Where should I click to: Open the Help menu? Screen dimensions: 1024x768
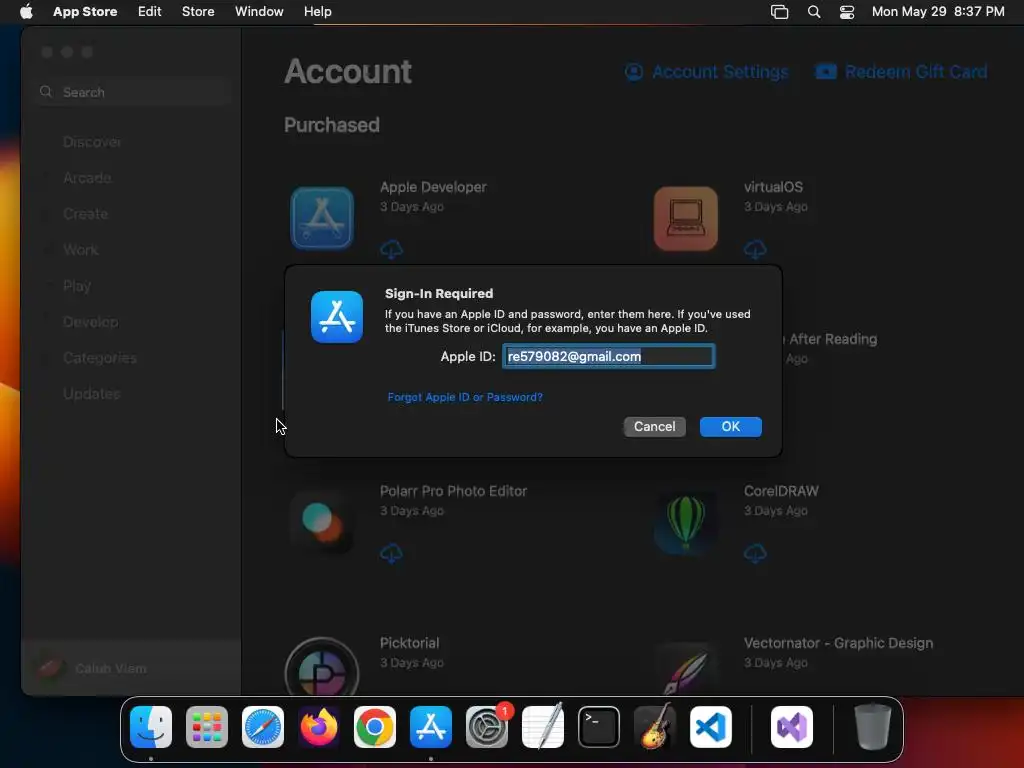(317, 12)
